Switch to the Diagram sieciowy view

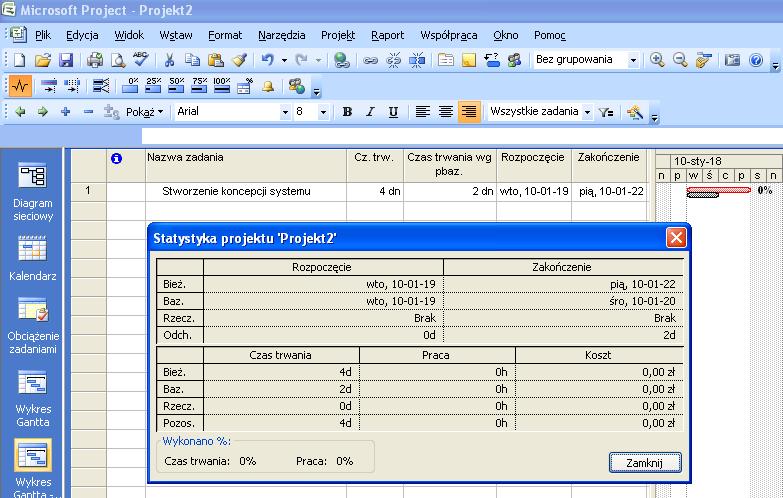33,192
